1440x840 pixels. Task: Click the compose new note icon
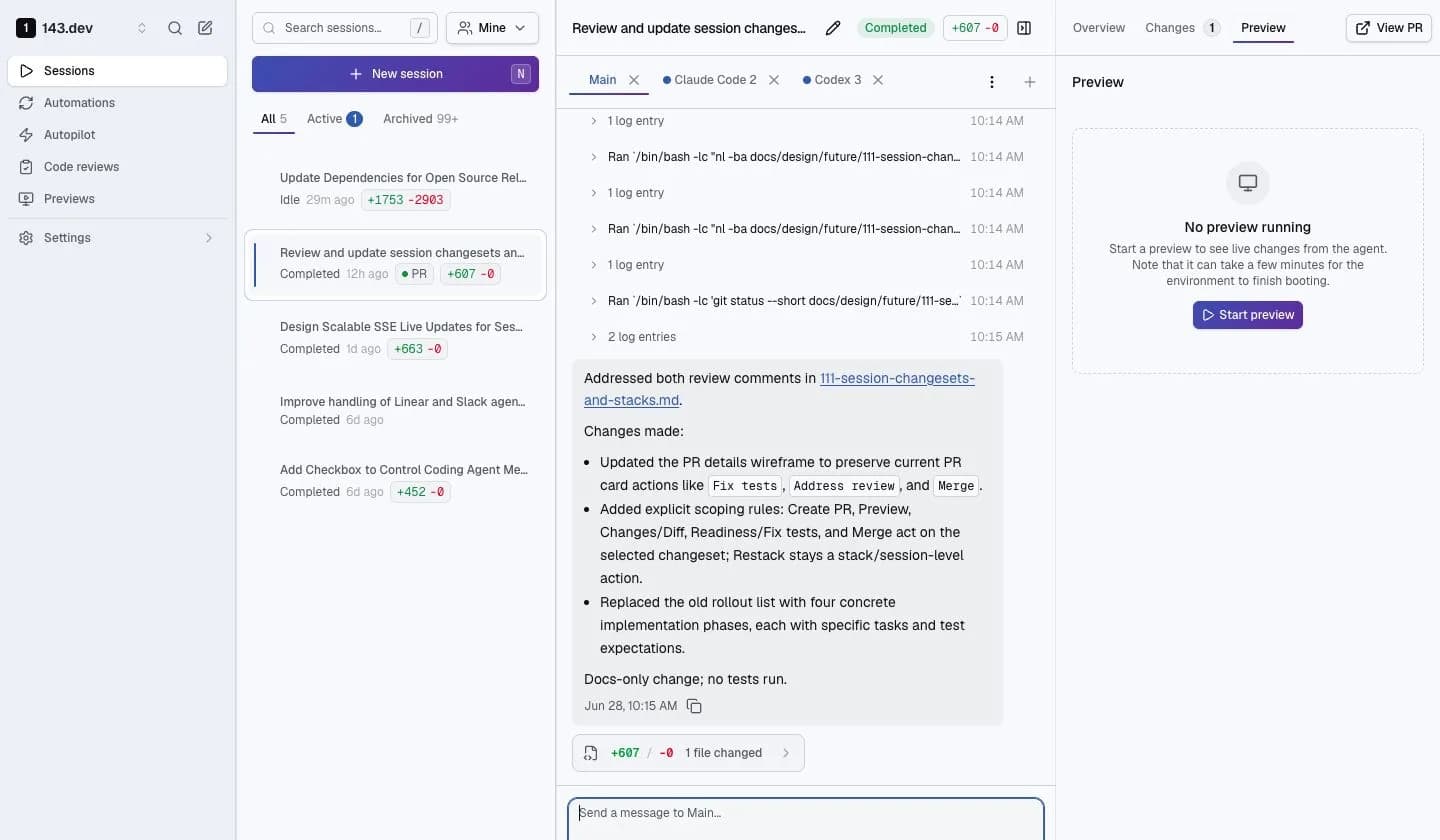[205, 28]
